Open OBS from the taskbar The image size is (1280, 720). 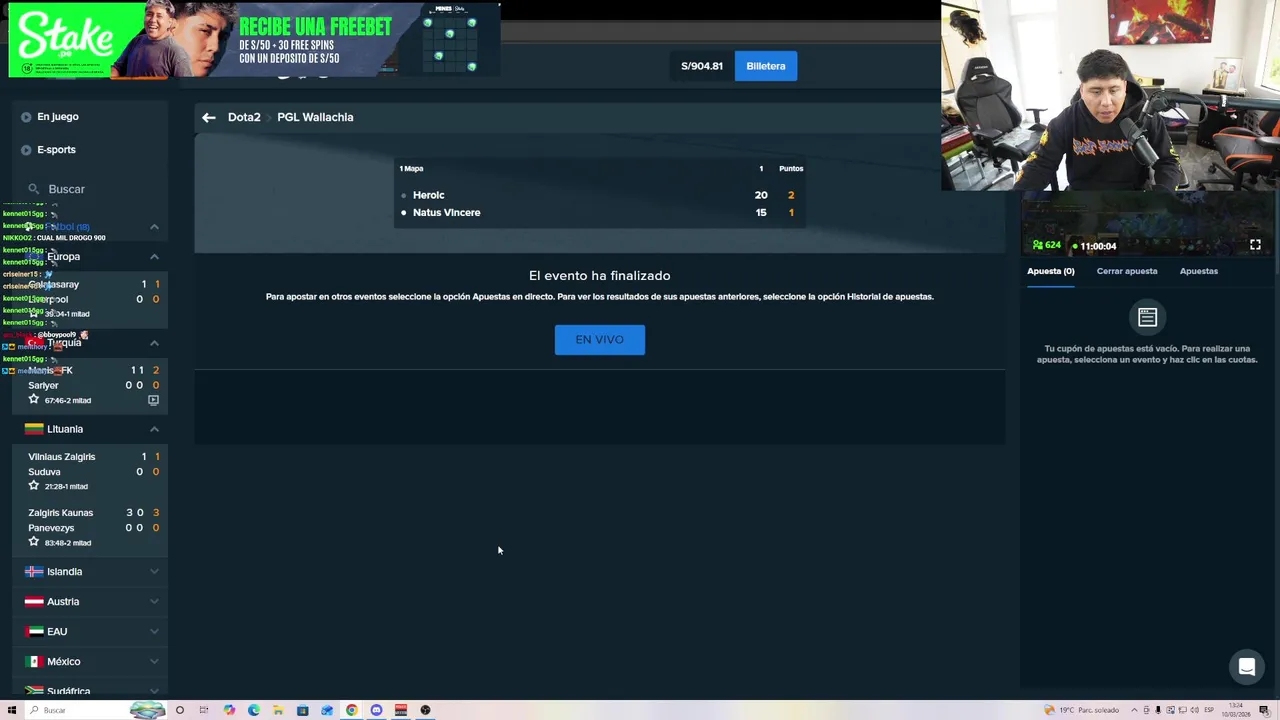(x=425, y=710)
